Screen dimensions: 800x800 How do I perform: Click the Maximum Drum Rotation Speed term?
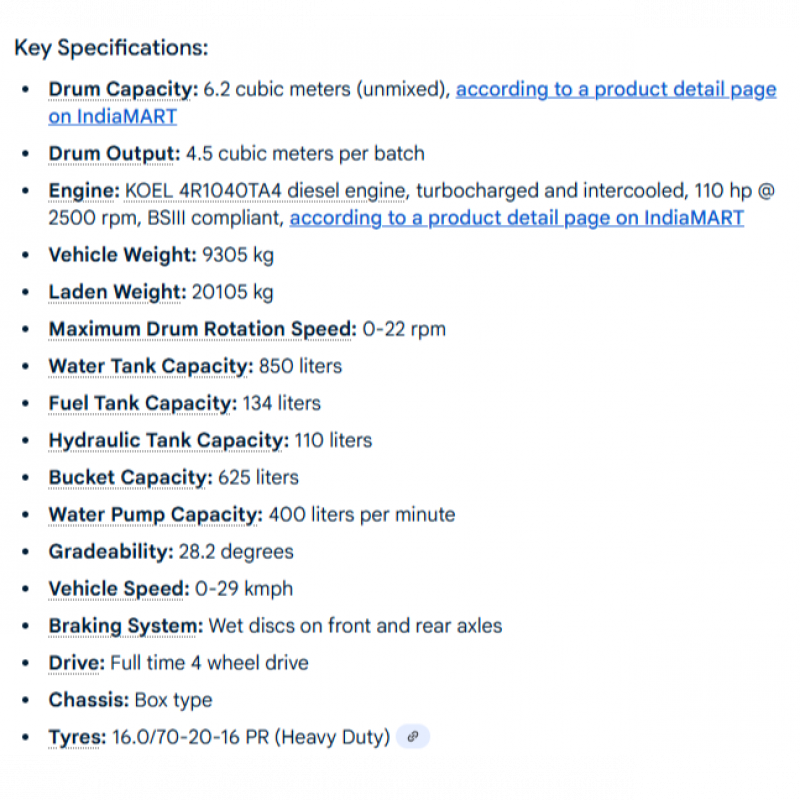tap(202, 329)
